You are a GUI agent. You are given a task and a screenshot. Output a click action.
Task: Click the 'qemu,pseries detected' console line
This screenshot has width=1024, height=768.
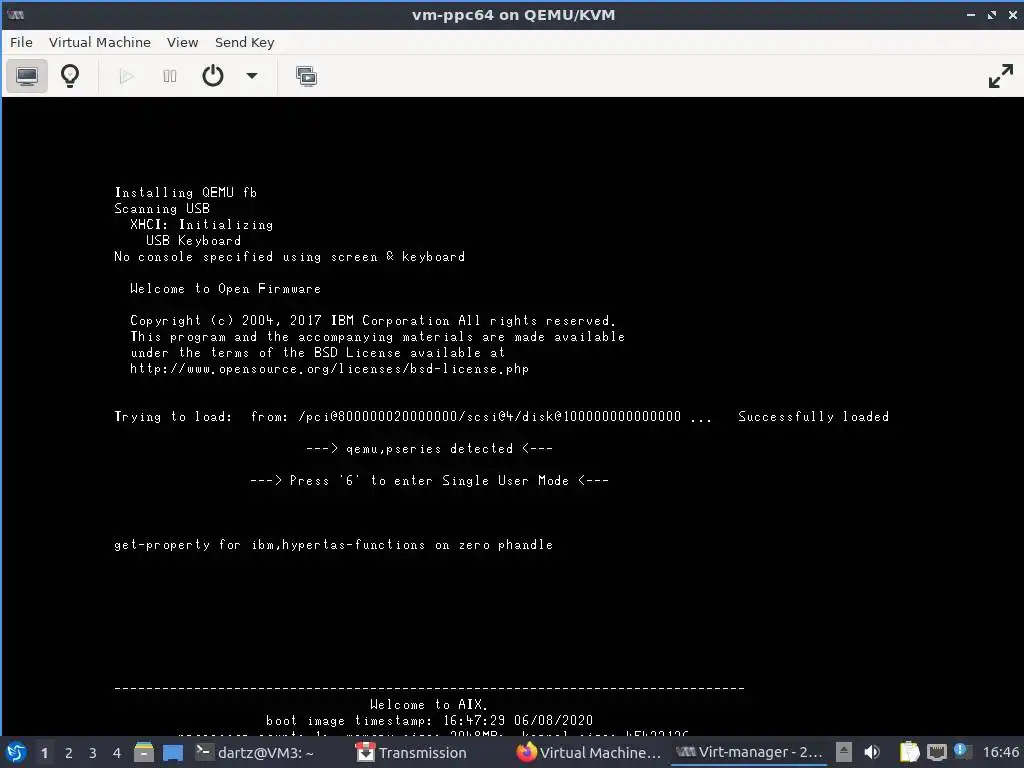tap(429, 449)
